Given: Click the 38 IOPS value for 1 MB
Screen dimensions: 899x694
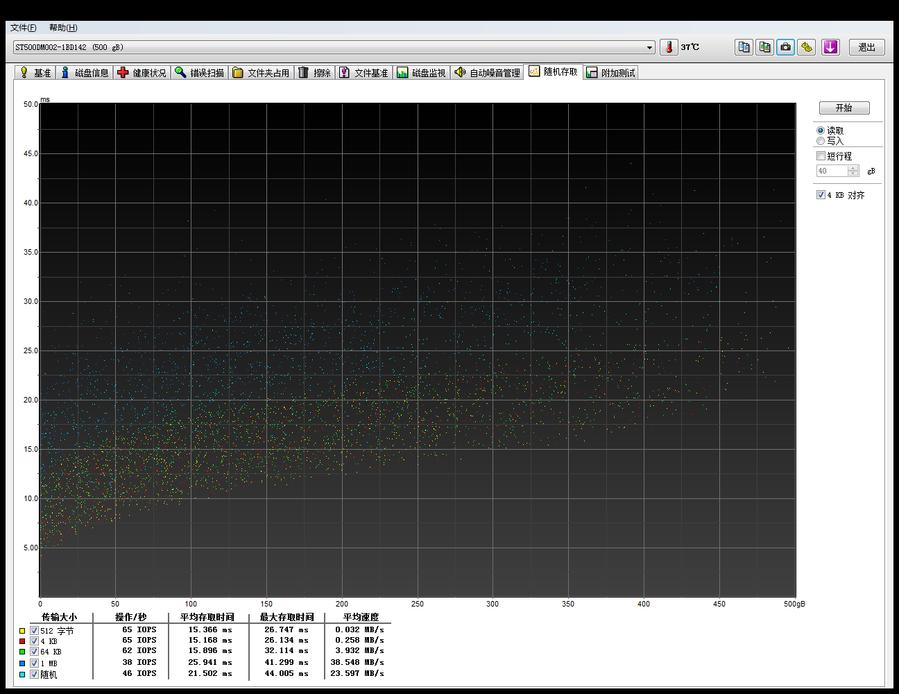Looking at the screenshot, I should point(139,662).
